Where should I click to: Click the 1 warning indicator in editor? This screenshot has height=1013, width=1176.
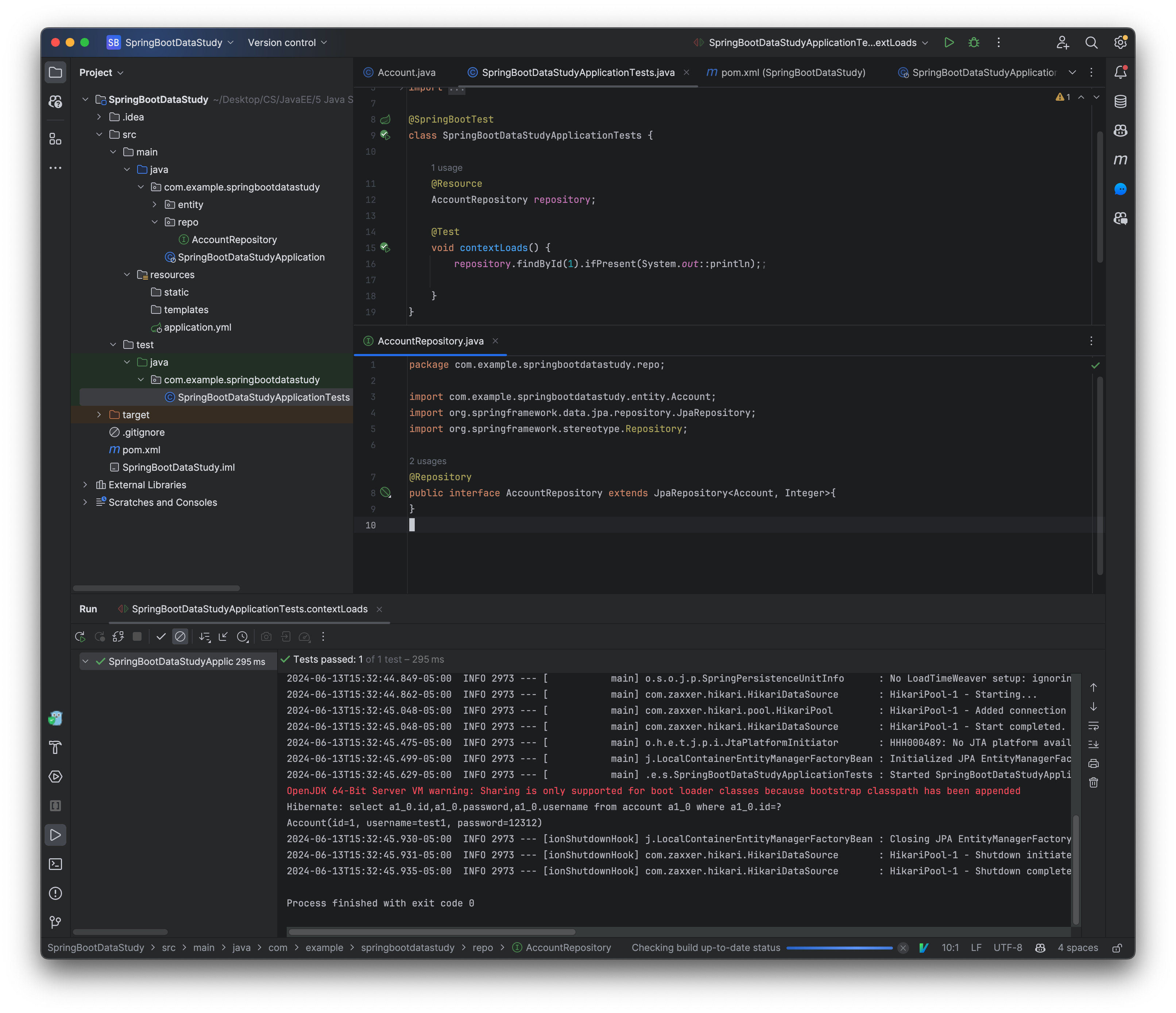pos(1063,97)
